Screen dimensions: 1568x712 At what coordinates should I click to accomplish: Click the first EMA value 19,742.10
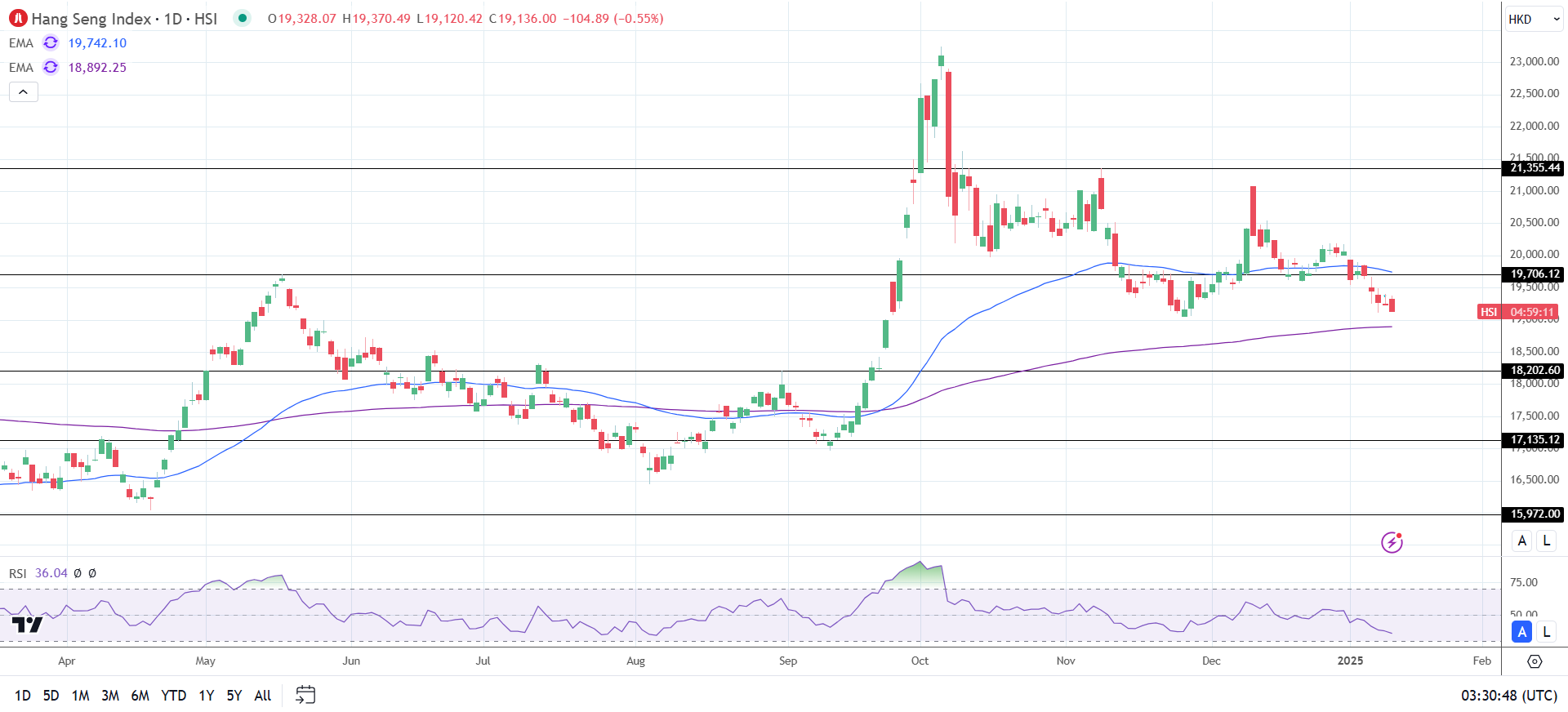[x=97, y=43]
